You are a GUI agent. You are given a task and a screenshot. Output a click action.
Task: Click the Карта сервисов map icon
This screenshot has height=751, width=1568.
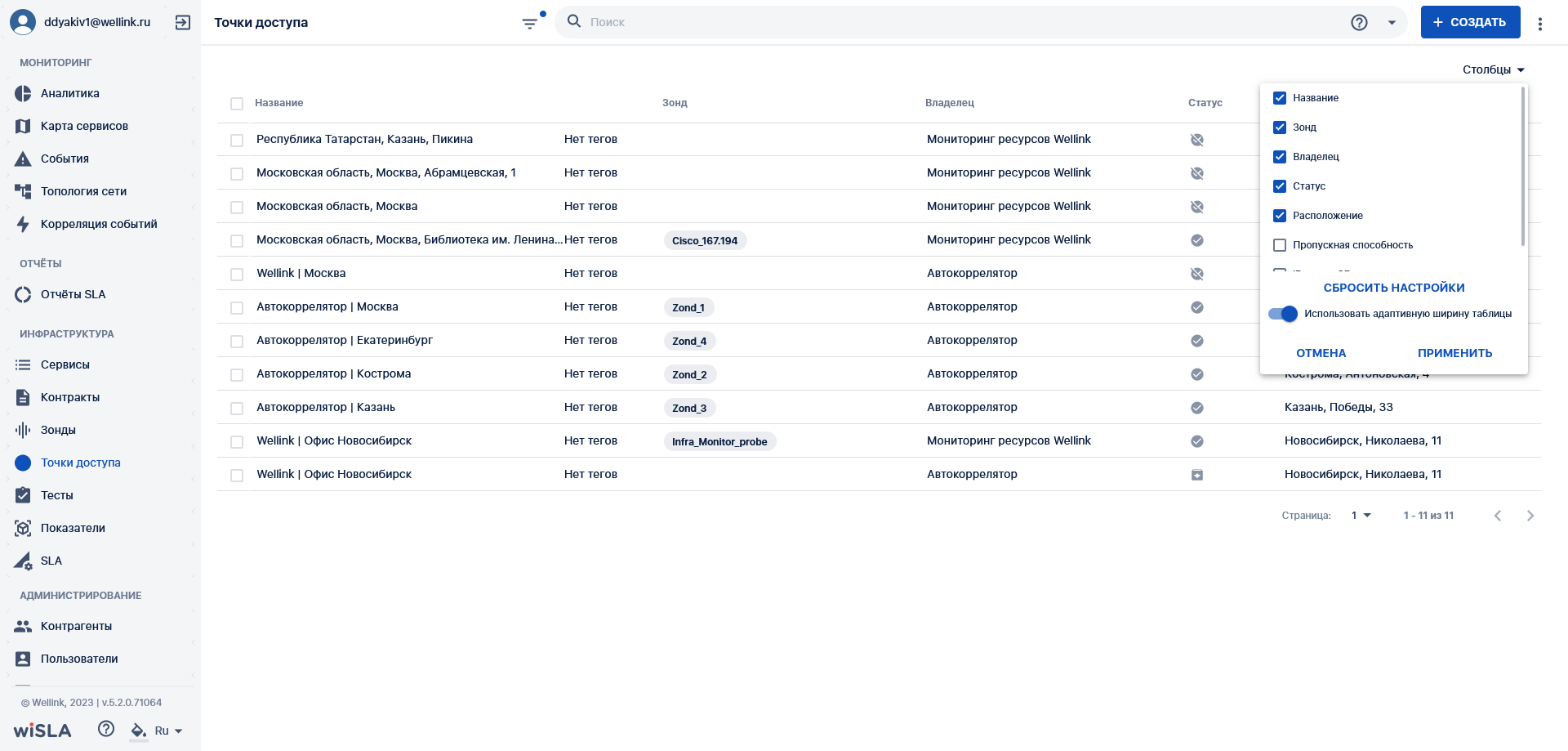click(x=23, y=126)
